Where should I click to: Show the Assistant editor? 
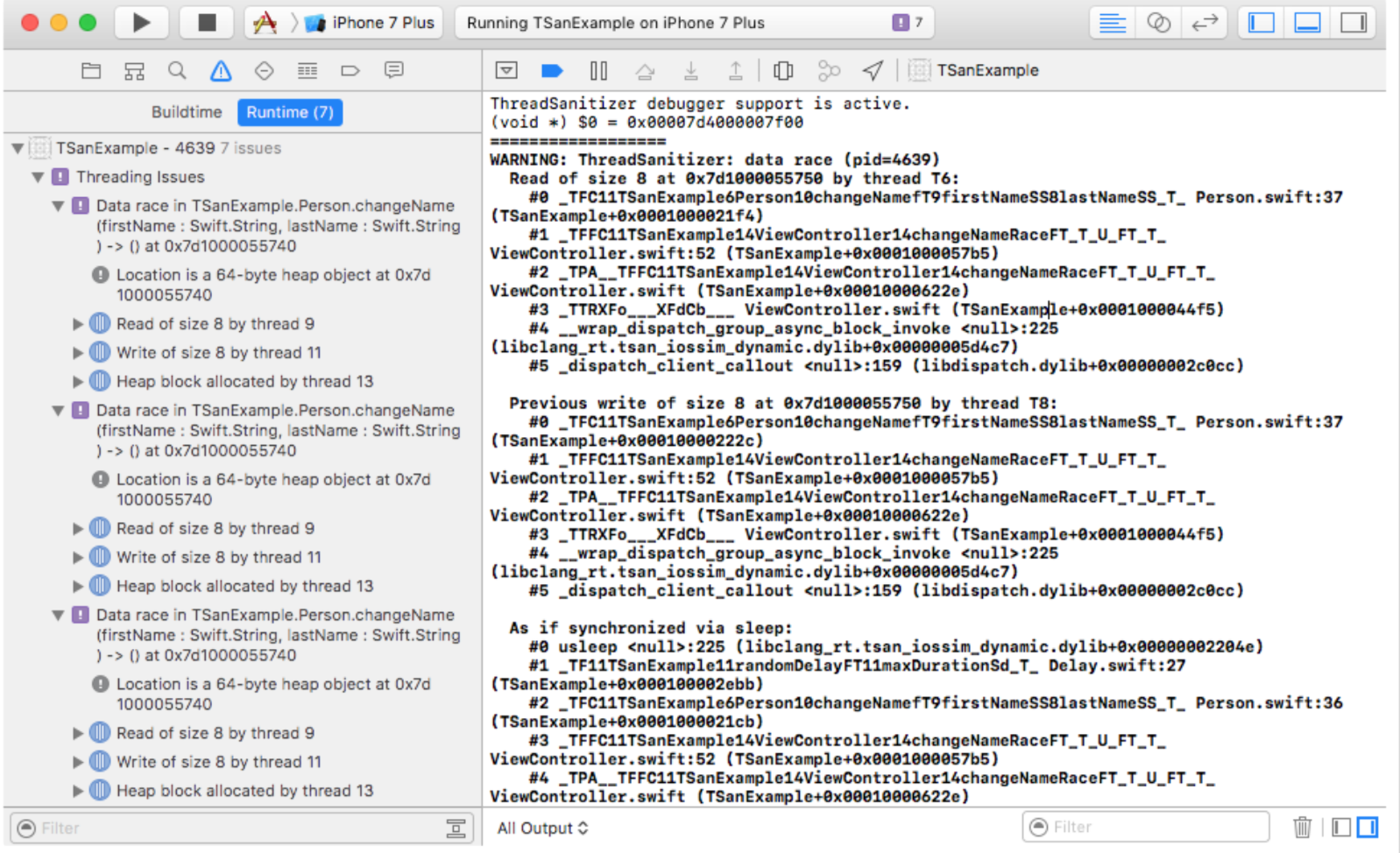pyautogui.click(x=1159, y=23)
